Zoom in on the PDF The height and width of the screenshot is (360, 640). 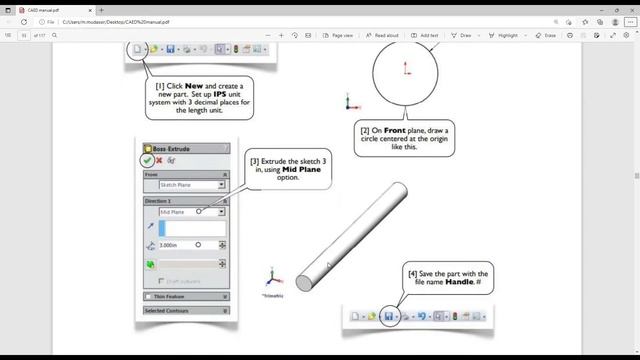pos(281,36)
